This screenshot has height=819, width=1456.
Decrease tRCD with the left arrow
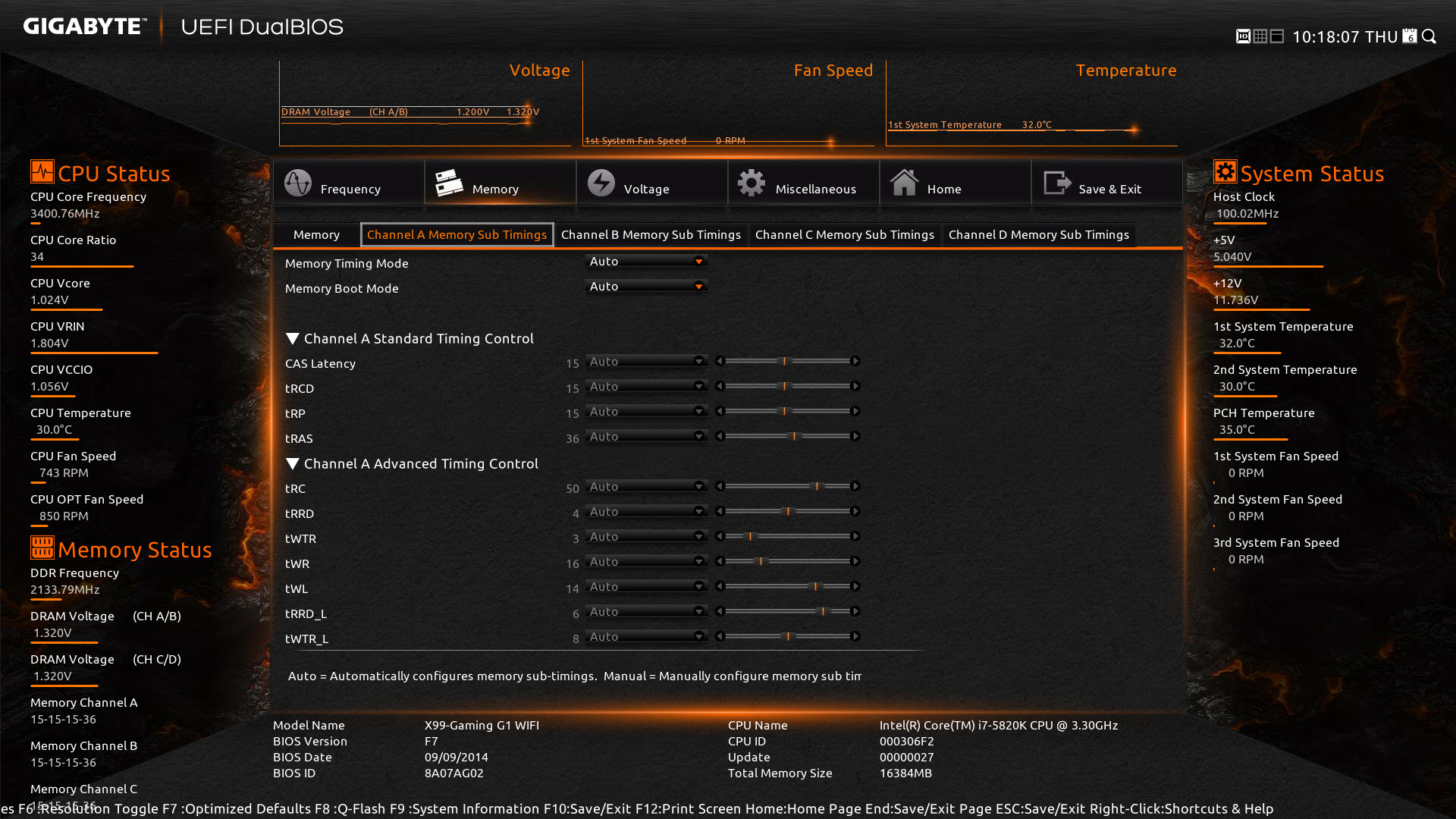pos(720,387)
